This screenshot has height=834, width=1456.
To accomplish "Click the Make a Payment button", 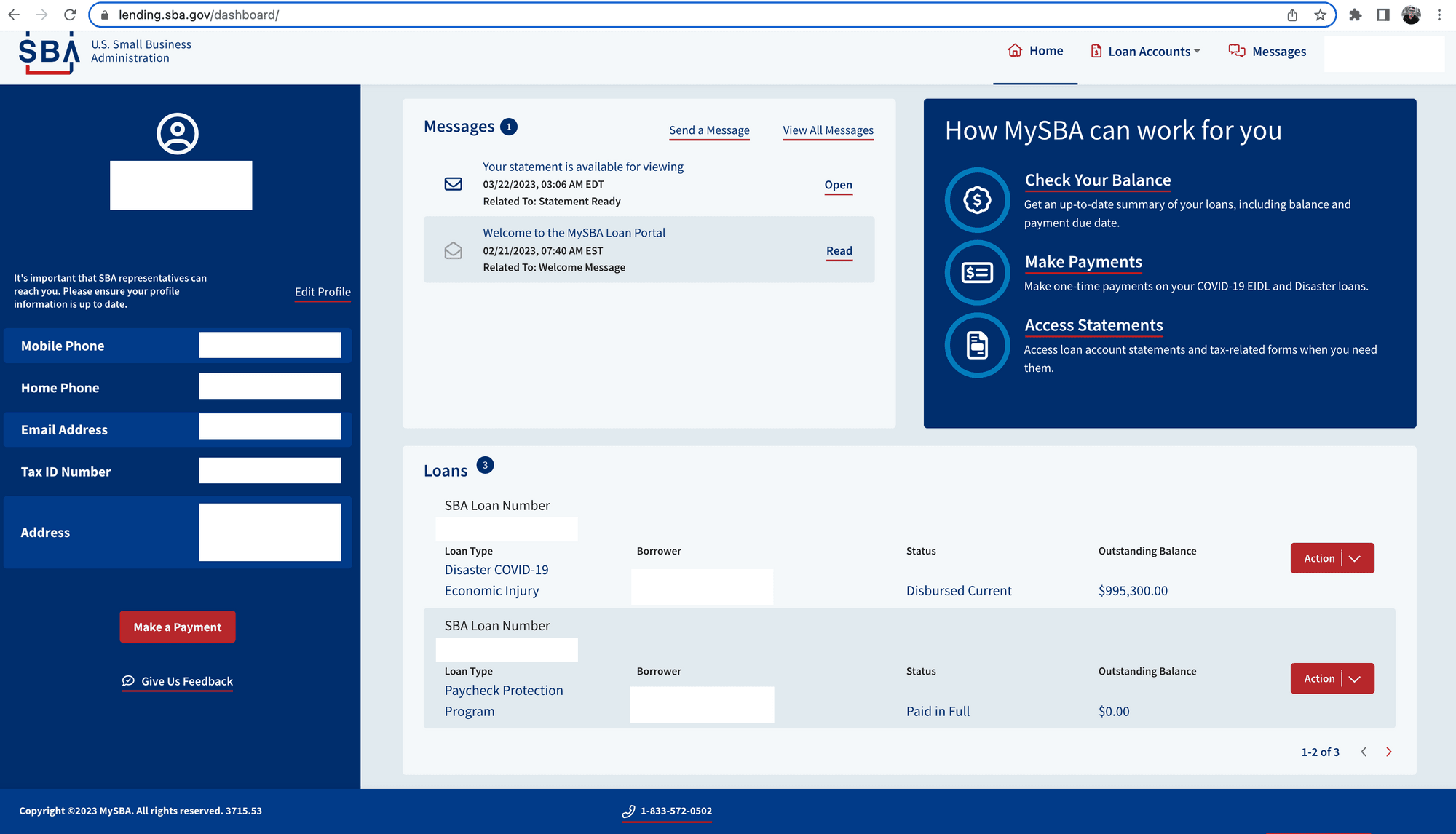I will 178,627.
